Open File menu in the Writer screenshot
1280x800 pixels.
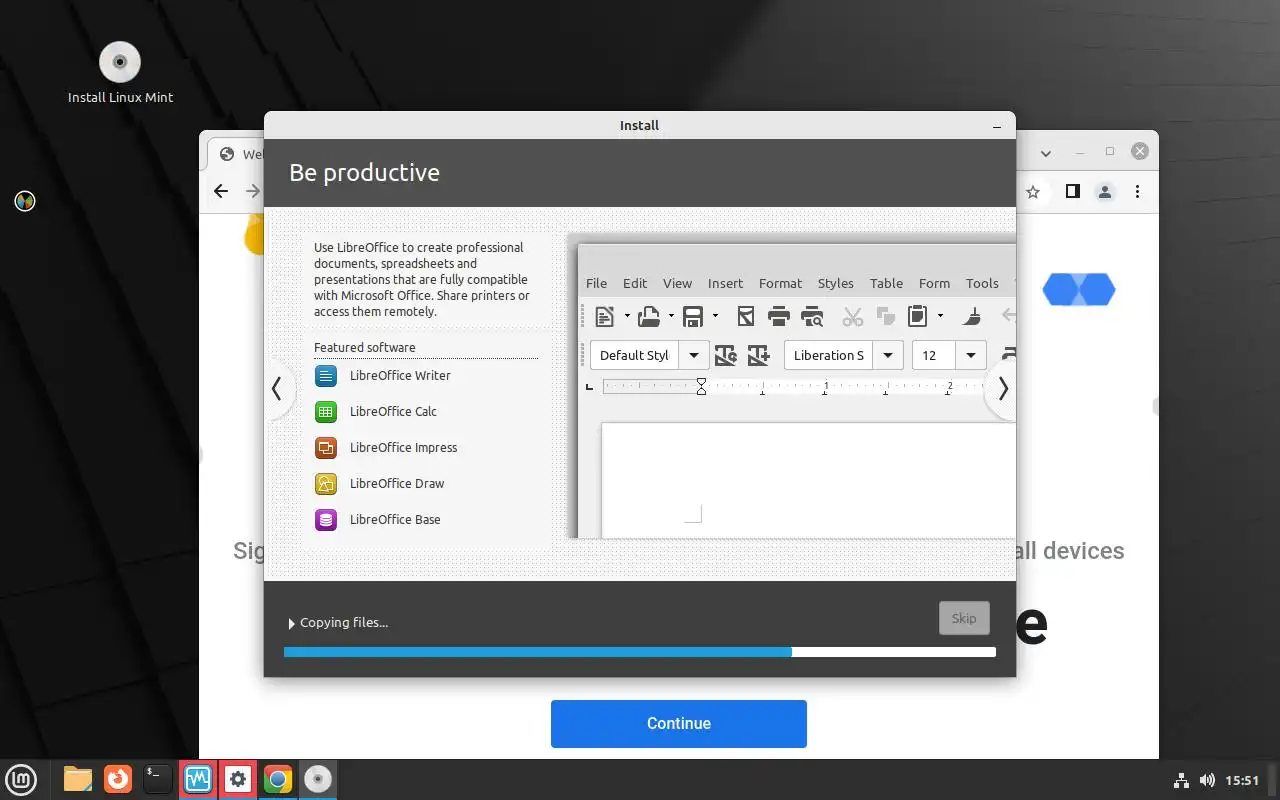click(596, 283)
